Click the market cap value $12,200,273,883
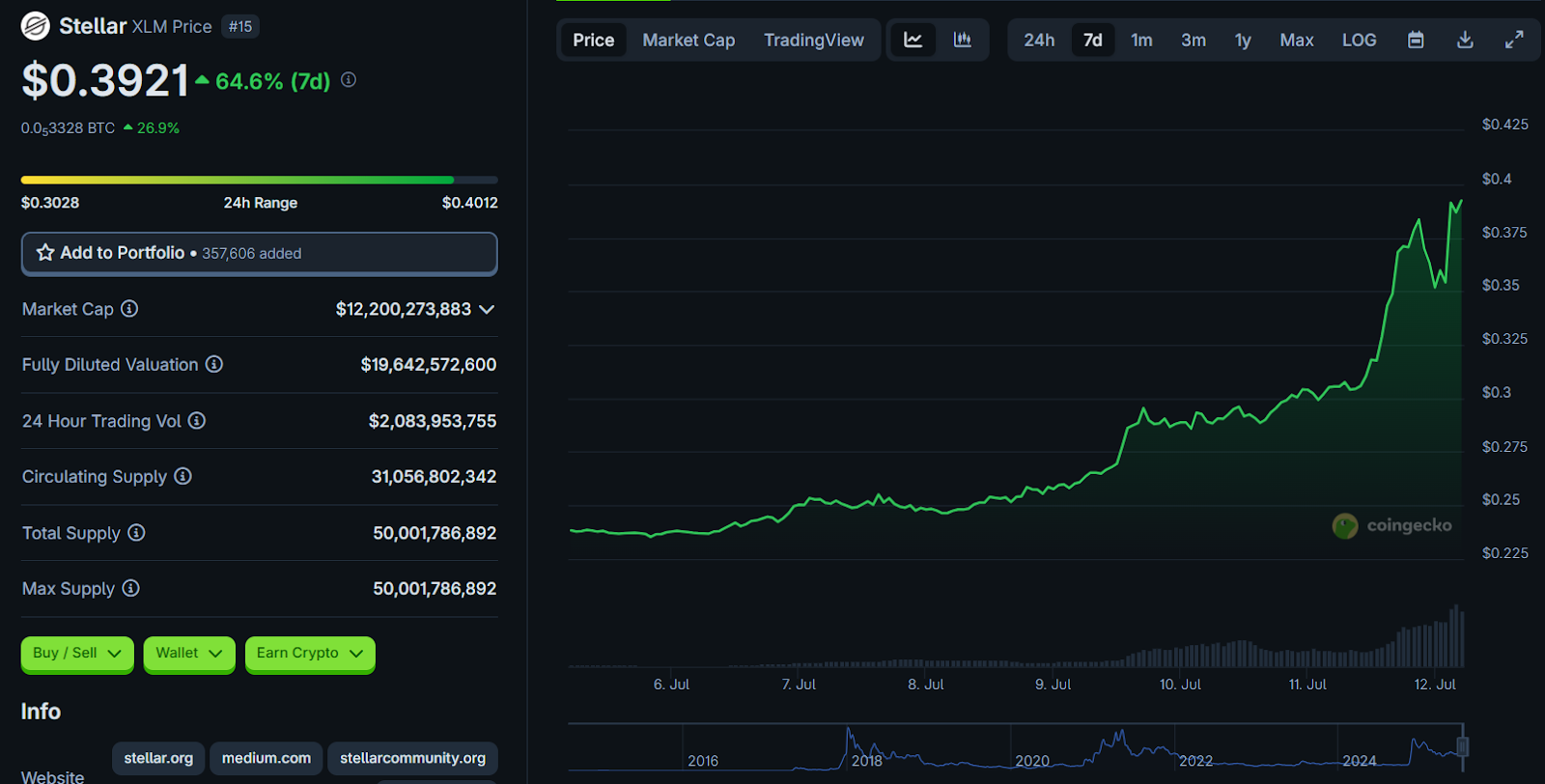The height and width of the screenshot is (784, 1545). pyautogui.click(x=404, y=309)
